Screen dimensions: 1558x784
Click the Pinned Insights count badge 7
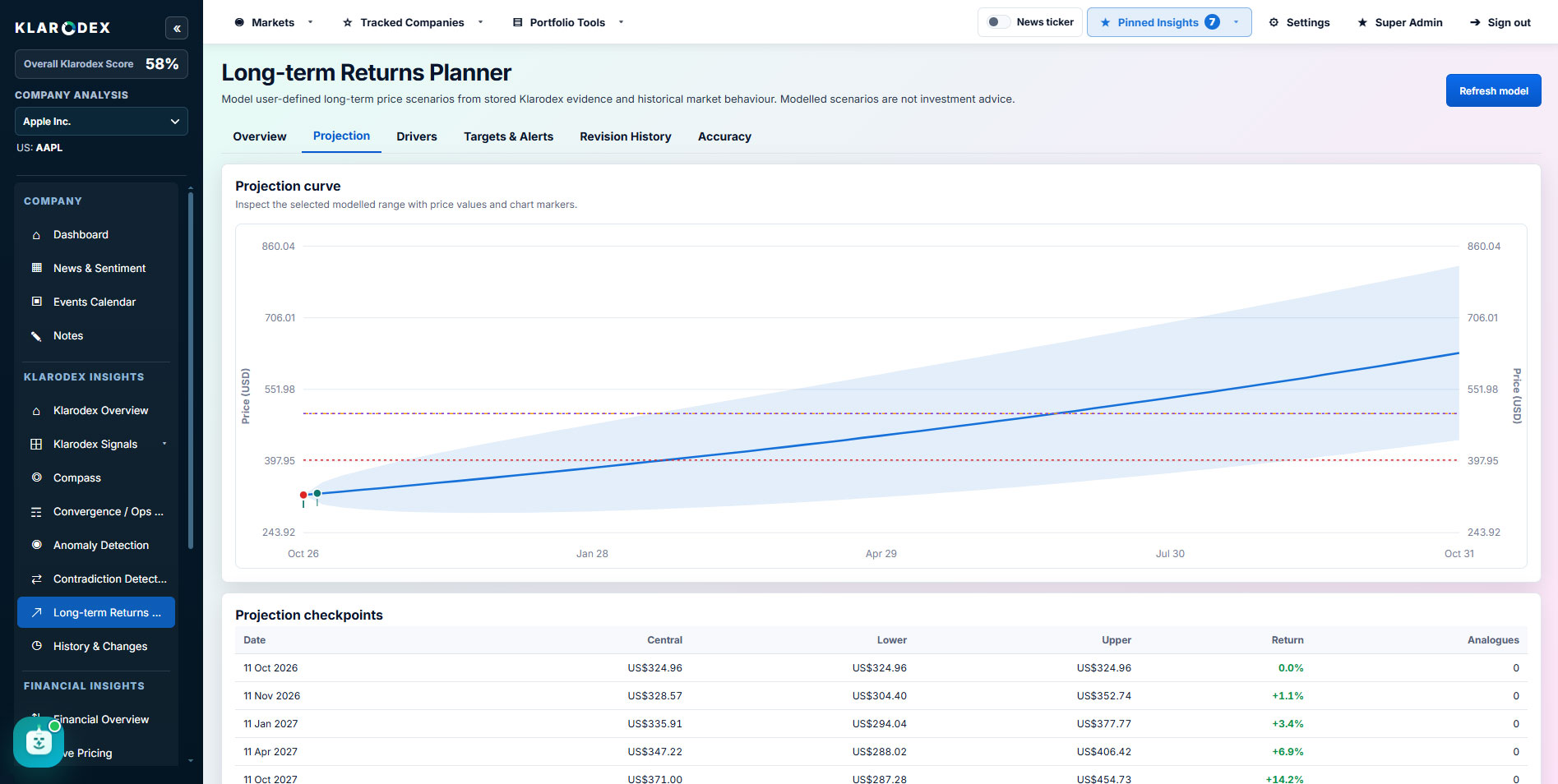[1212, 22]
